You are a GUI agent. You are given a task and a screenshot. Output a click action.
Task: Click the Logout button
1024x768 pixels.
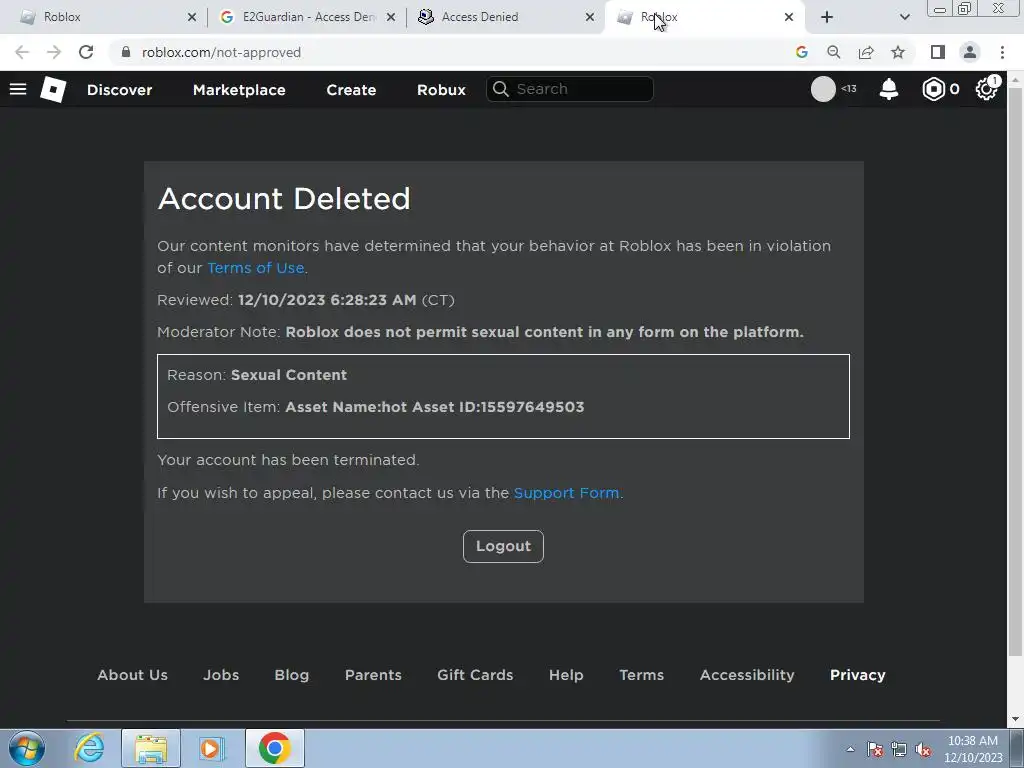click(503, 546)
